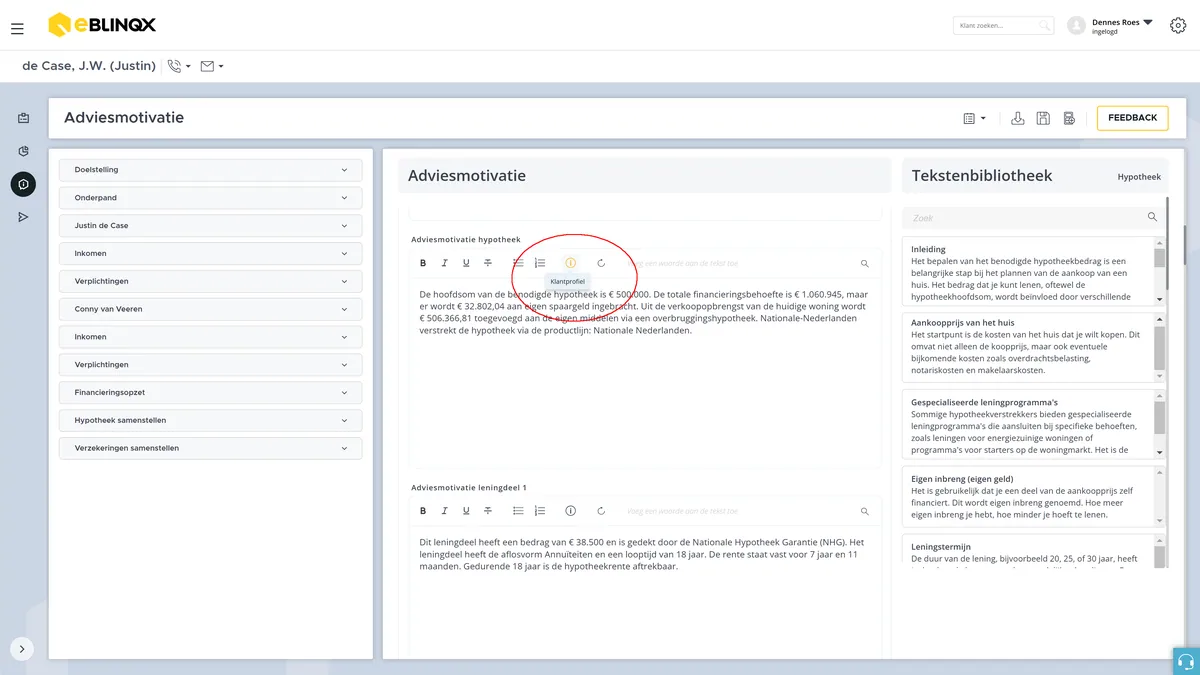Open the settings gear icon
Image resolution: width=1200 pixels, height=675 pixels.
(x=1178, y=26)
